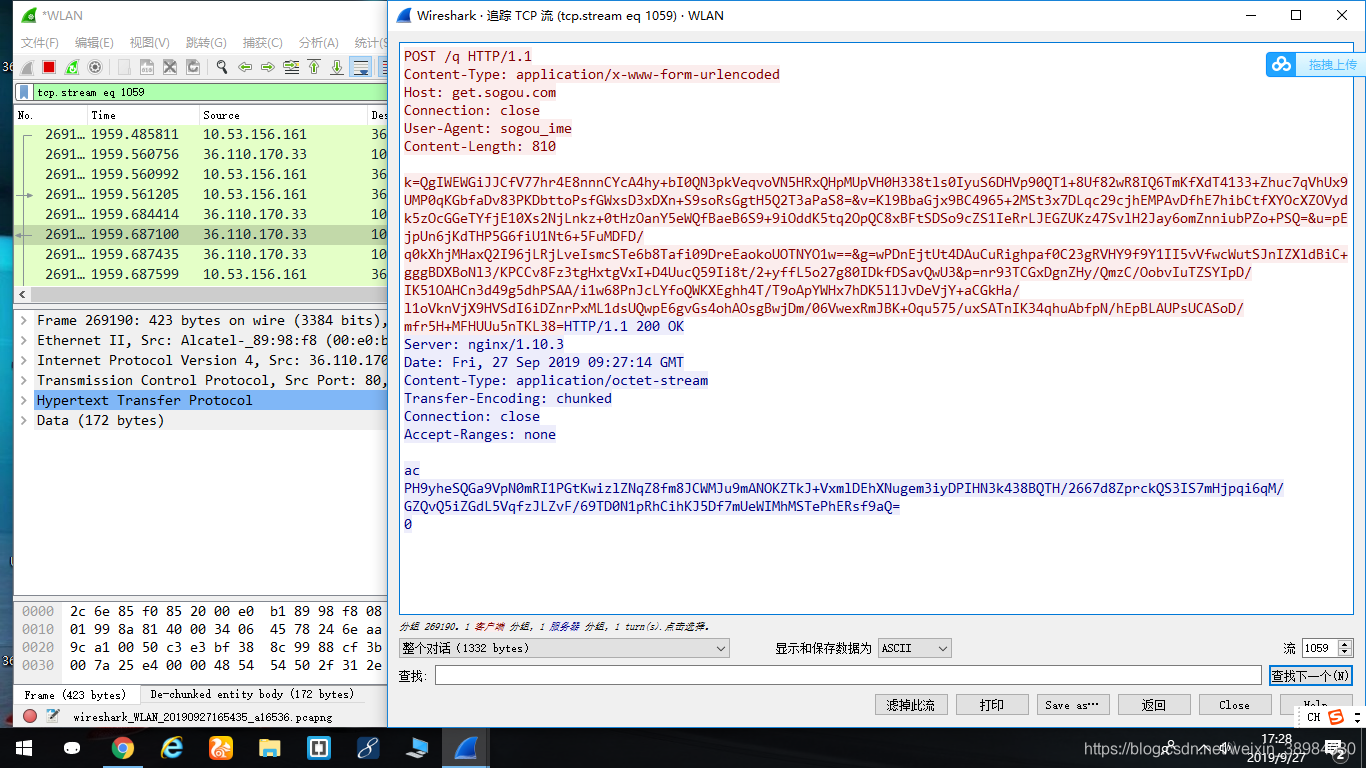The height and width of the screenshot is (768, 1366).
Task: Click the tcp.stream eq 1059 filter field
Action: [210, 92]
